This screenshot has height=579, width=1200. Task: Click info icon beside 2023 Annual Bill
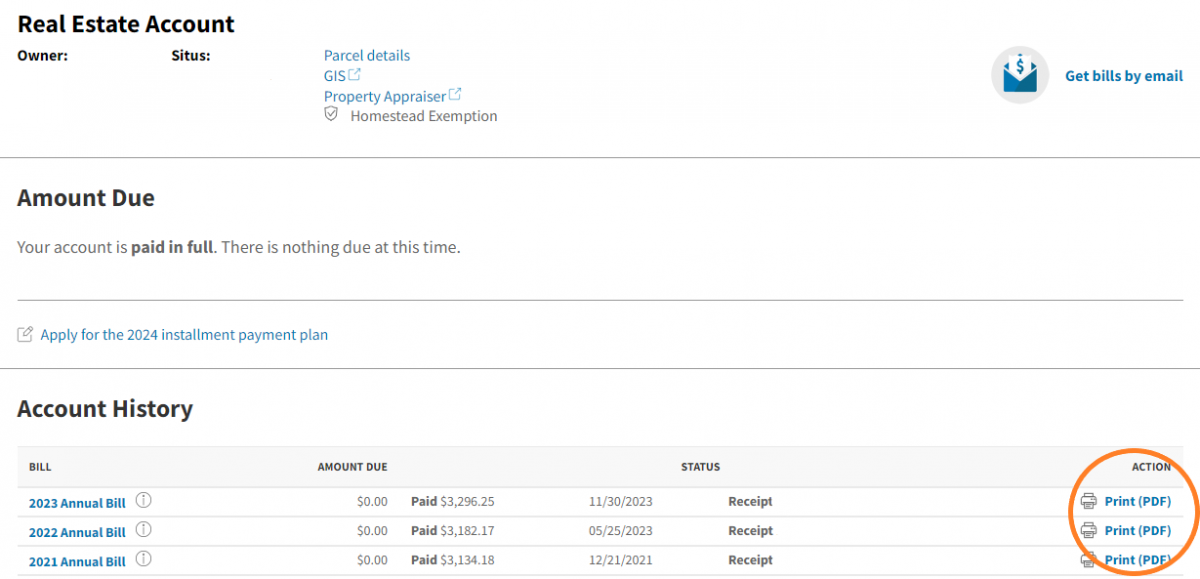coord(143,502)
